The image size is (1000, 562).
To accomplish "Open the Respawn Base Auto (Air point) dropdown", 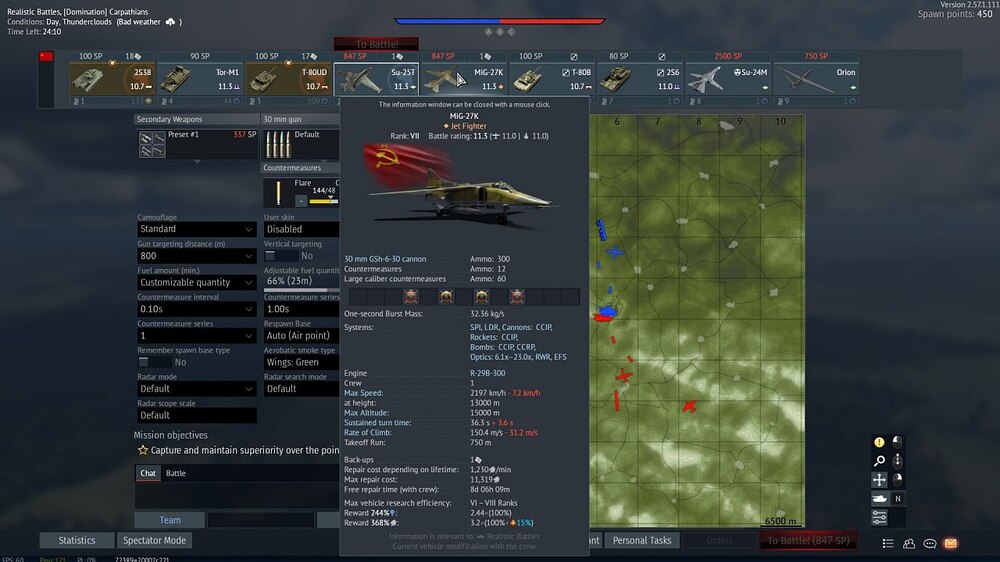I will (x=302, y=336).
